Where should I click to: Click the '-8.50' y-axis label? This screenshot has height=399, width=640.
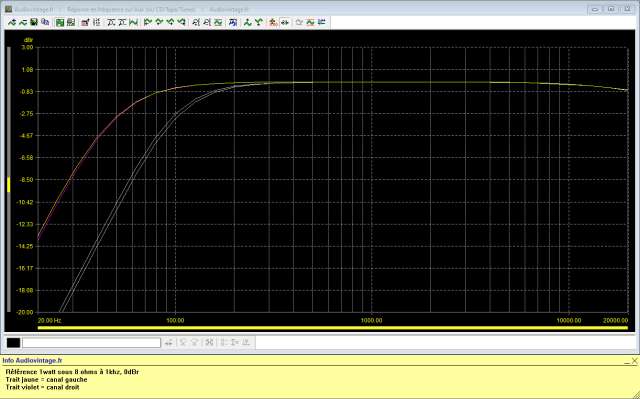coord(27,180)
